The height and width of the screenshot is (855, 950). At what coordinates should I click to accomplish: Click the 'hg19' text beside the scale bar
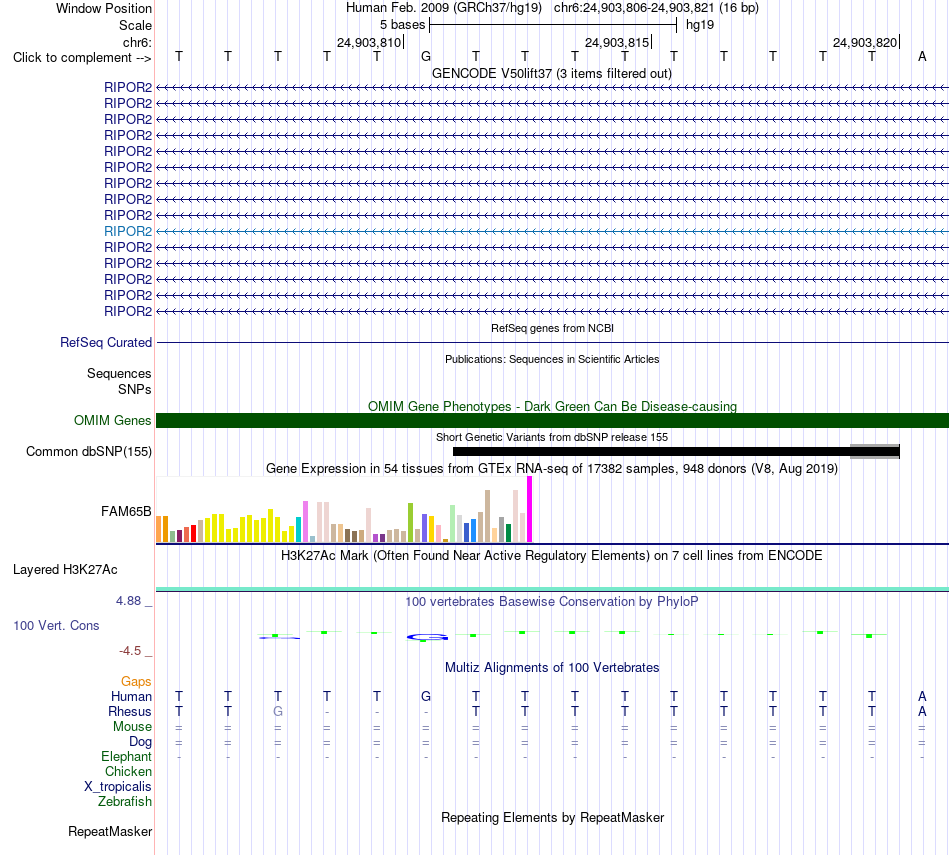tap(700, 25)
